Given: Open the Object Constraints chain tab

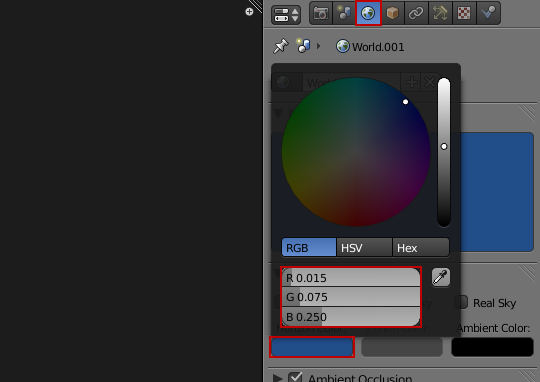Looking at the screenshot, I should click(x=416, y=13).
